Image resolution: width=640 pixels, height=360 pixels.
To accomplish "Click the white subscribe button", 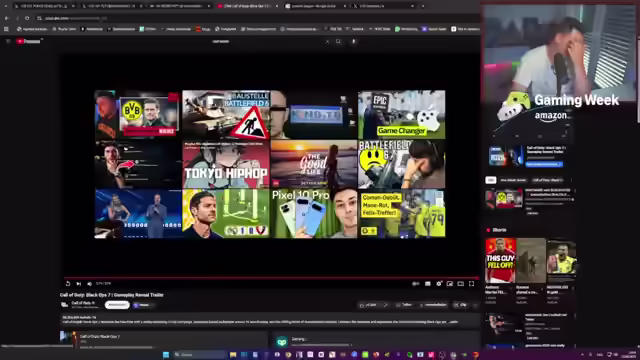I will tap(117, 305).
